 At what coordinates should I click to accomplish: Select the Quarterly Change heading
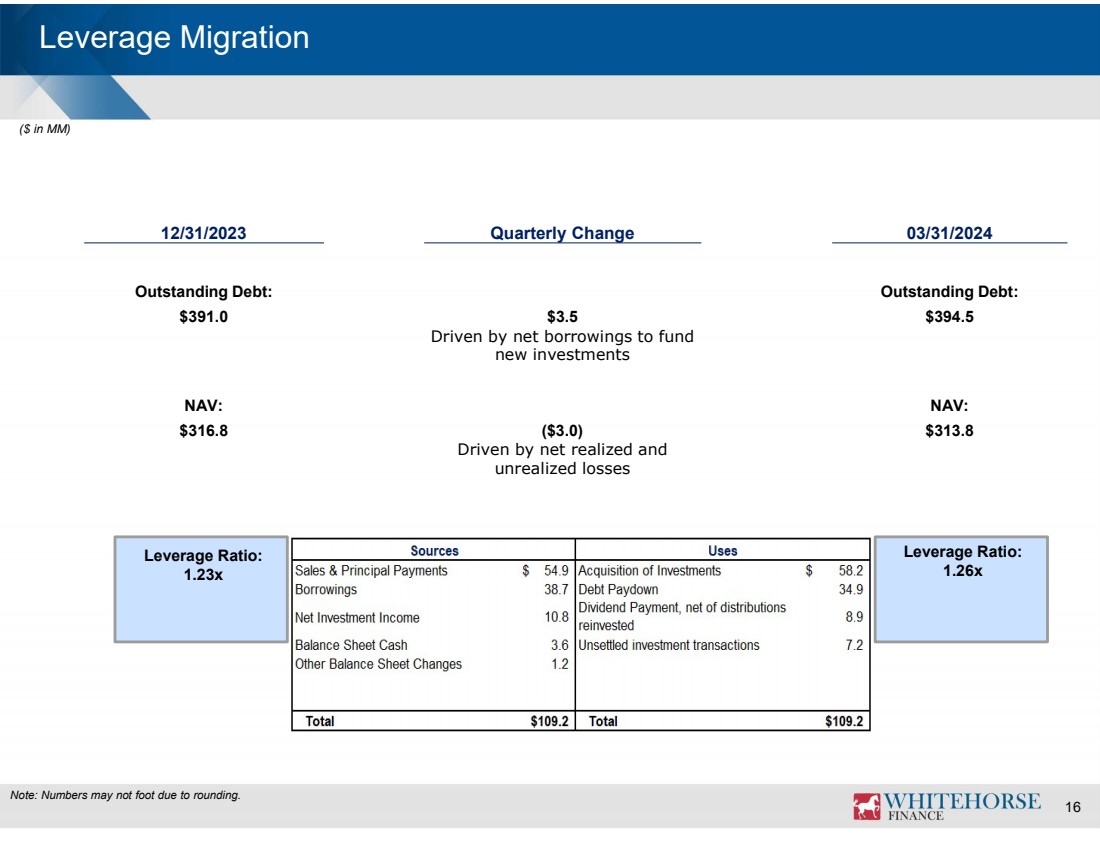562,233
